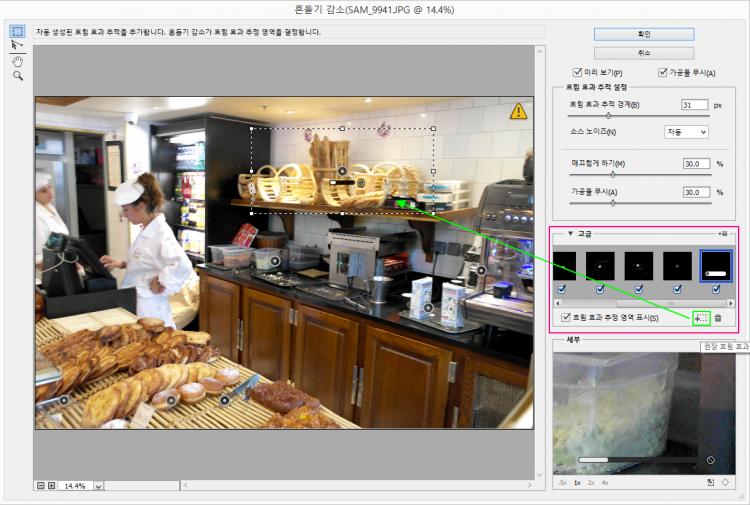Click the zoom in plus button

click(52, 485)
